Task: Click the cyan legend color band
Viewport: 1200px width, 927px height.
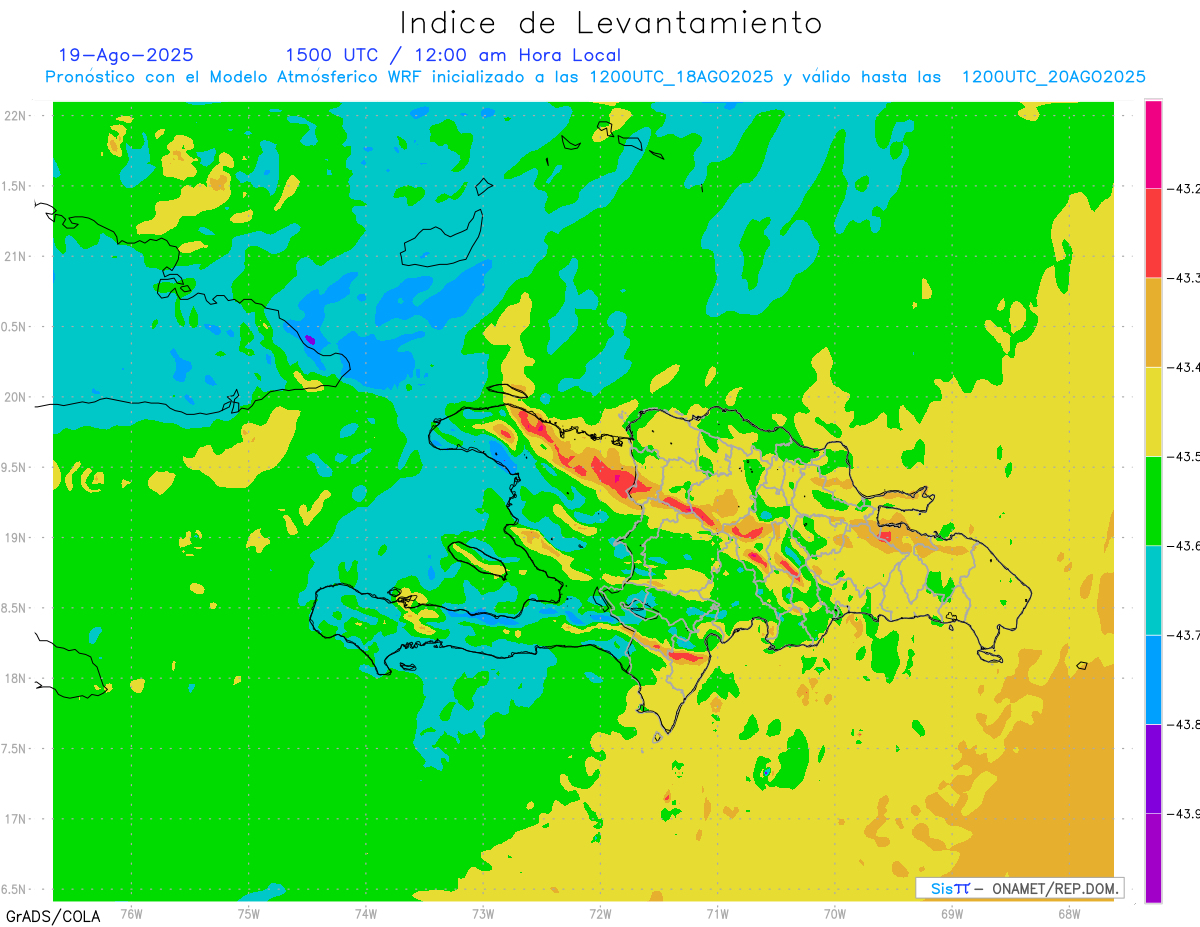Action: (1153, 590)
